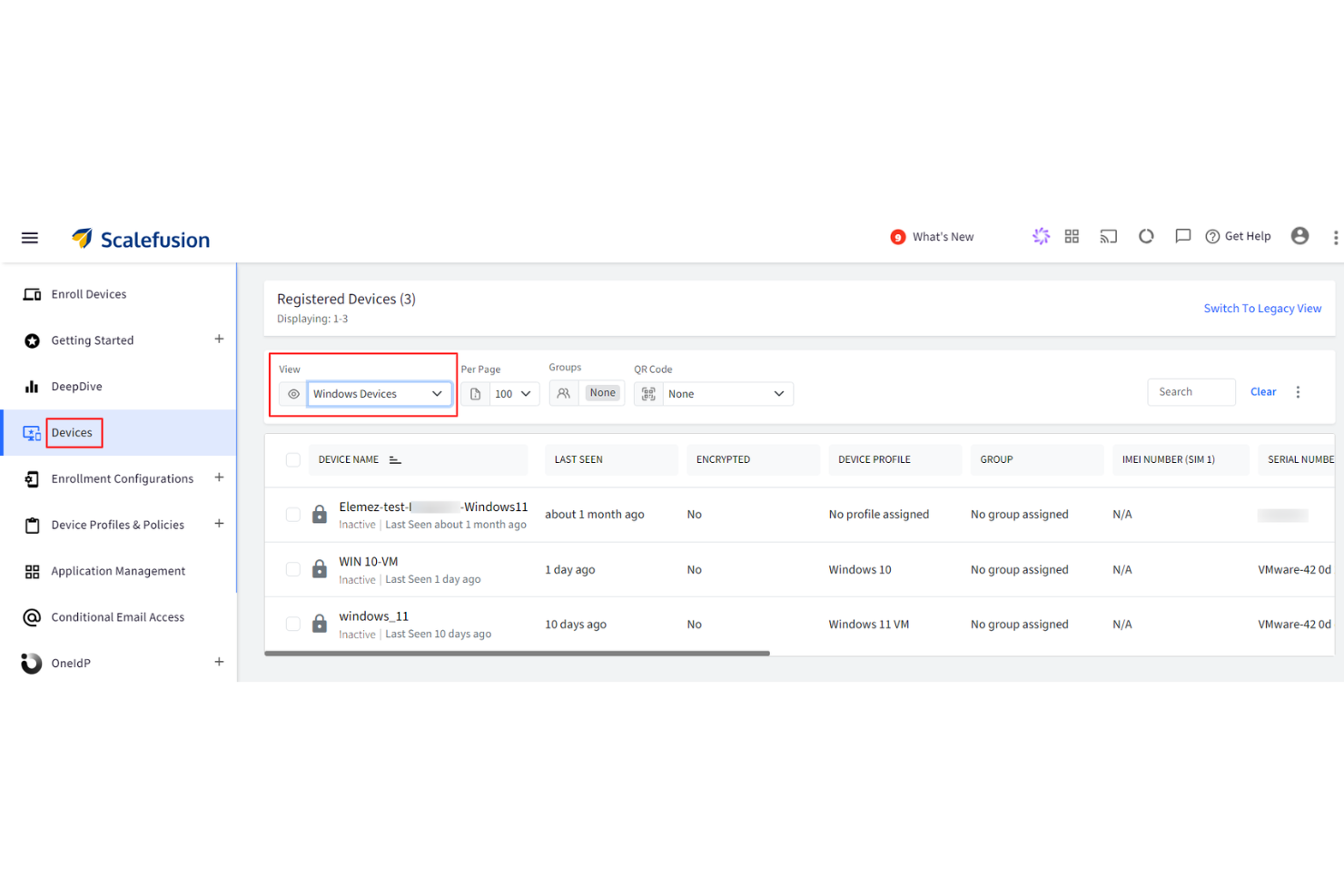The image size is (1344, 896).
Task: Click the sidebar DeepDive bar chart icon
Action: (x=32, y=387)
